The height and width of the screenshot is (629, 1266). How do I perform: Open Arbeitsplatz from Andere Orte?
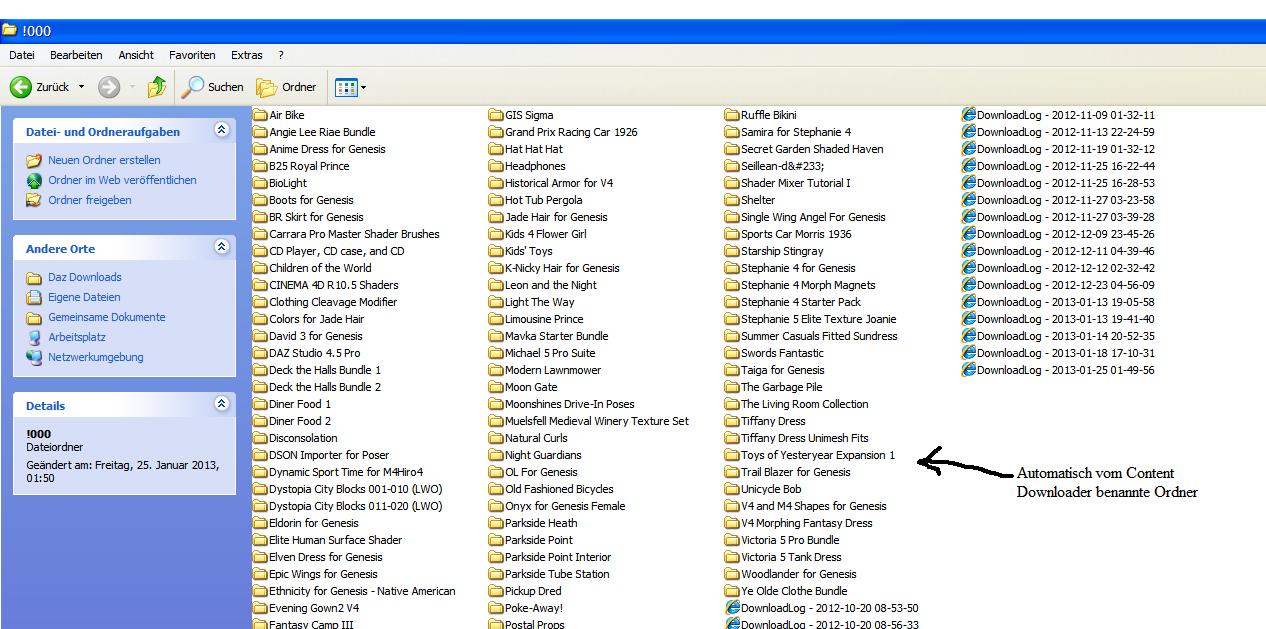(x=77, y=337)
